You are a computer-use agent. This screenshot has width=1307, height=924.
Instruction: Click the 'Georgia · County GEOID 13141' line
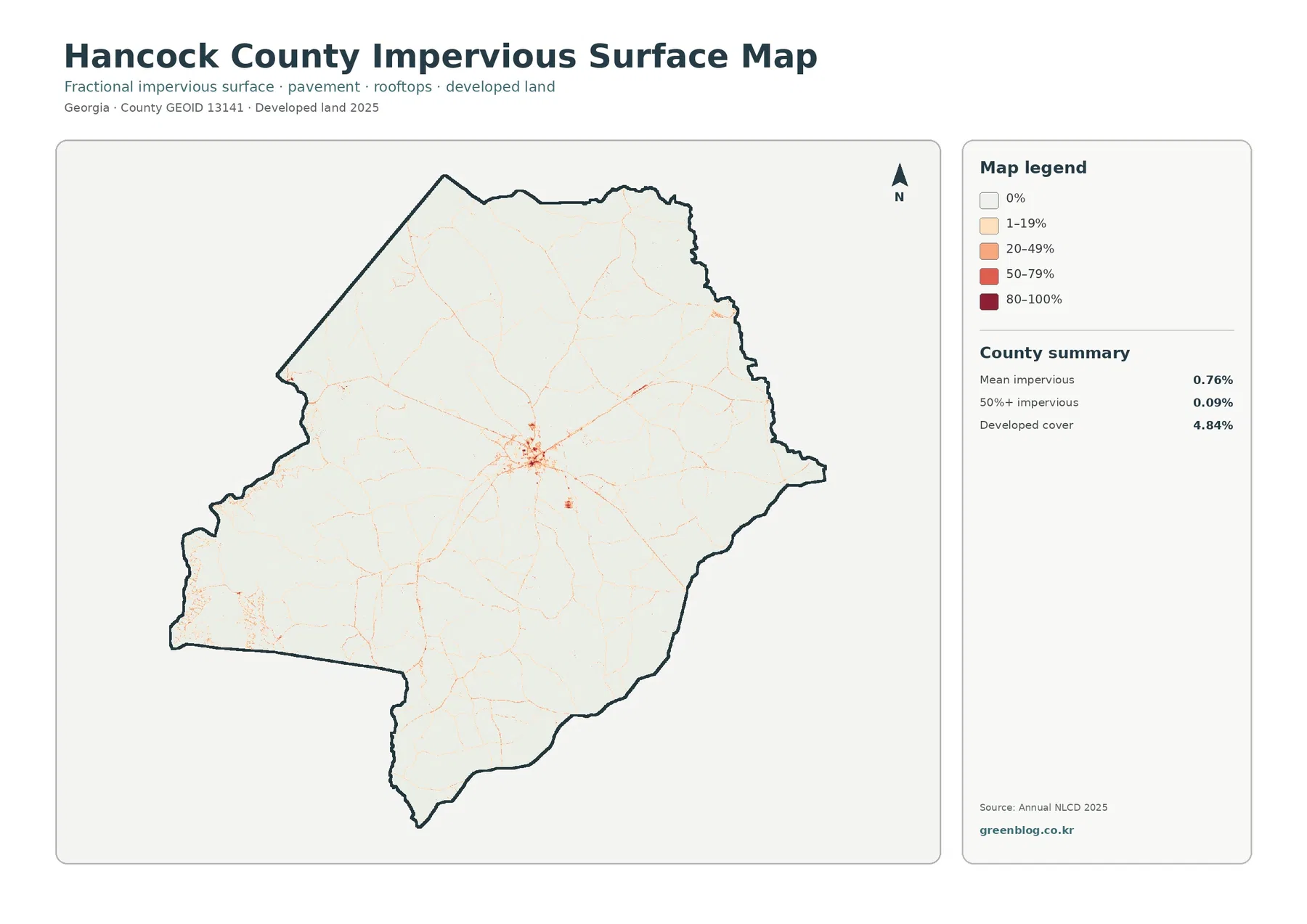[x=221, y=107]
